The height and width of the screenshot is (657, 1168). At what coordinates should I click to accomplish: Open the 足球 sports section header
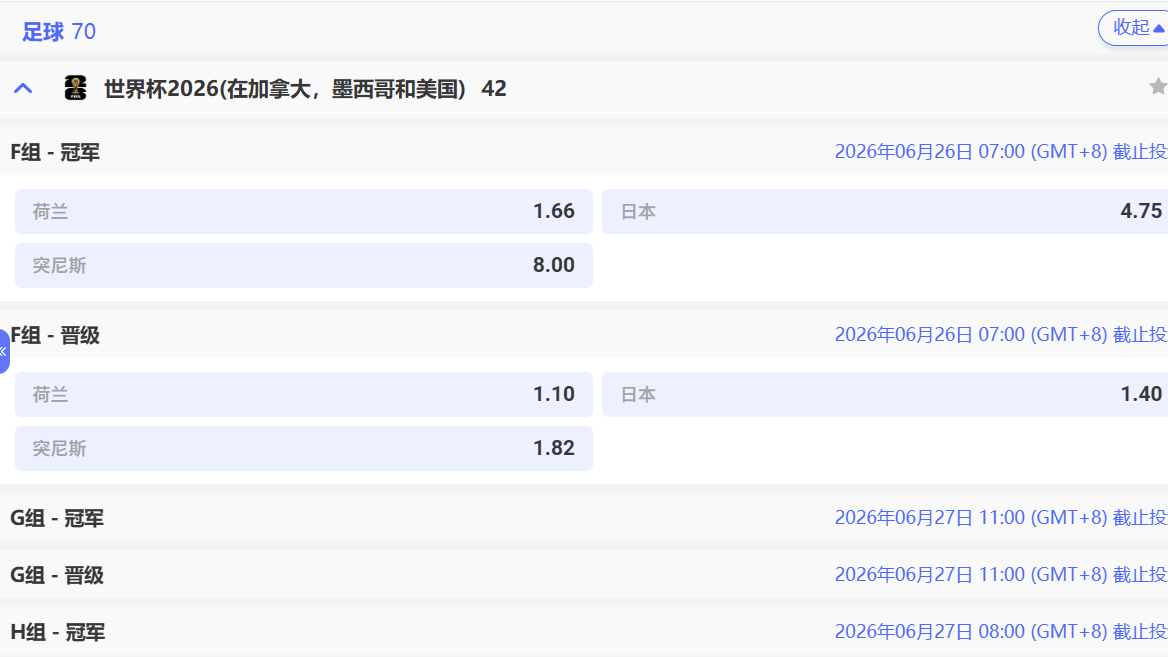[x=41, y=31]
